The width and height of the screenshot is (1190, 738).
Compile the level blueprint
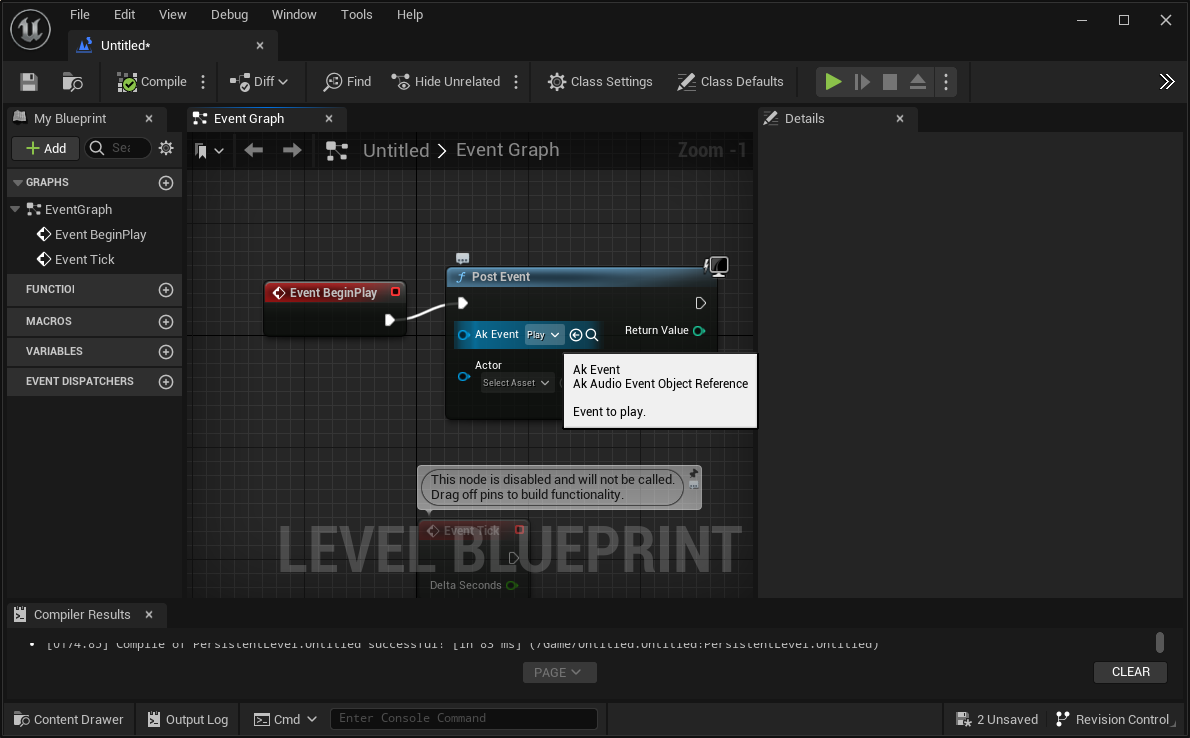pos(152,82)
